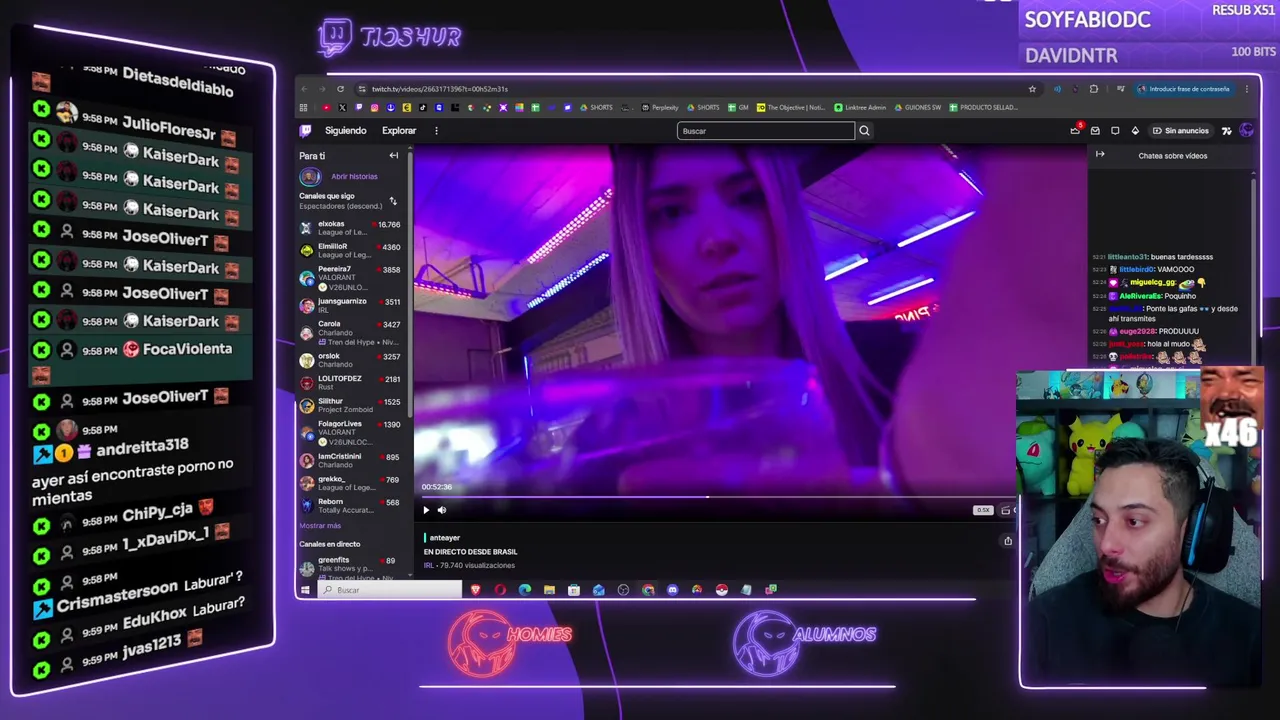
Task: Click littleanto31 username in chat
Action: click(1127, 257)
